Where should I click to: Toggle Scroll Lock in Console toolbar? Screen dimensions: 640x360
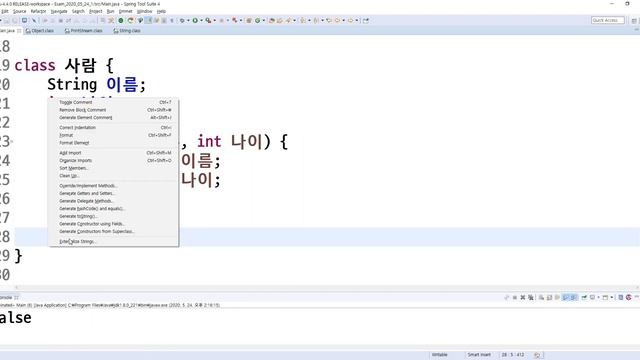click(549, 298)
